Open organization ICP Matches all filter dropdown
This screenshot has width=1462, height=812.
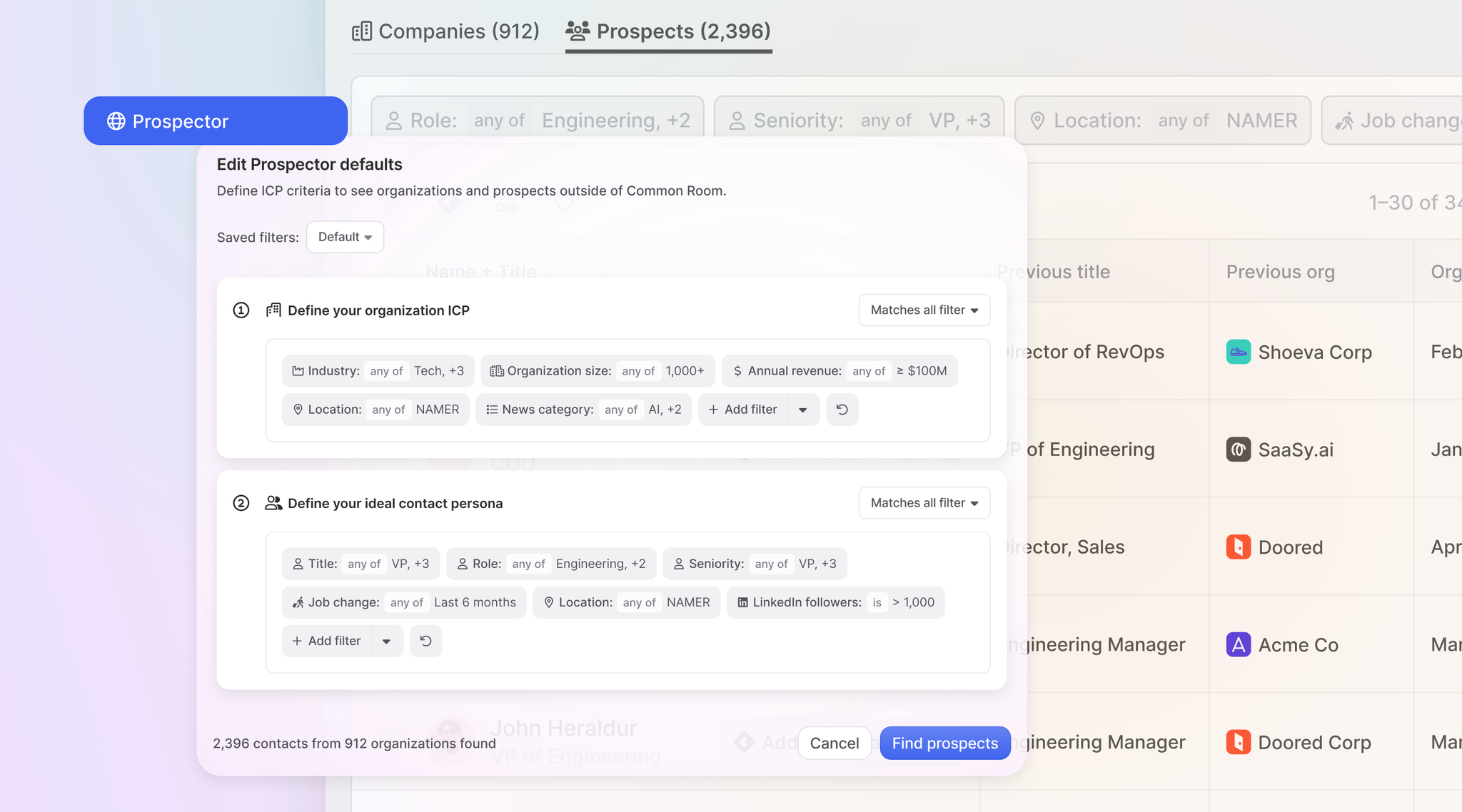924,310
